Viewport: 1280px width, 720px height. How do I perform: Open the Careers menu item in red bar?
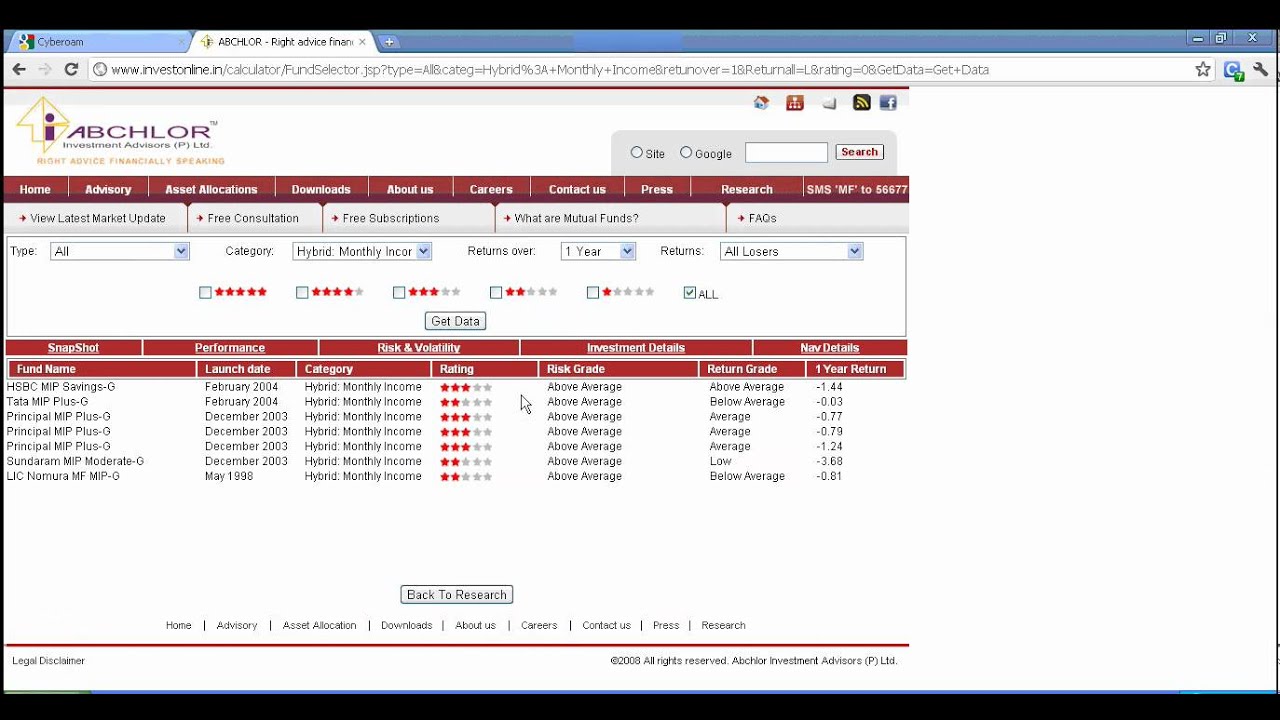491,189
